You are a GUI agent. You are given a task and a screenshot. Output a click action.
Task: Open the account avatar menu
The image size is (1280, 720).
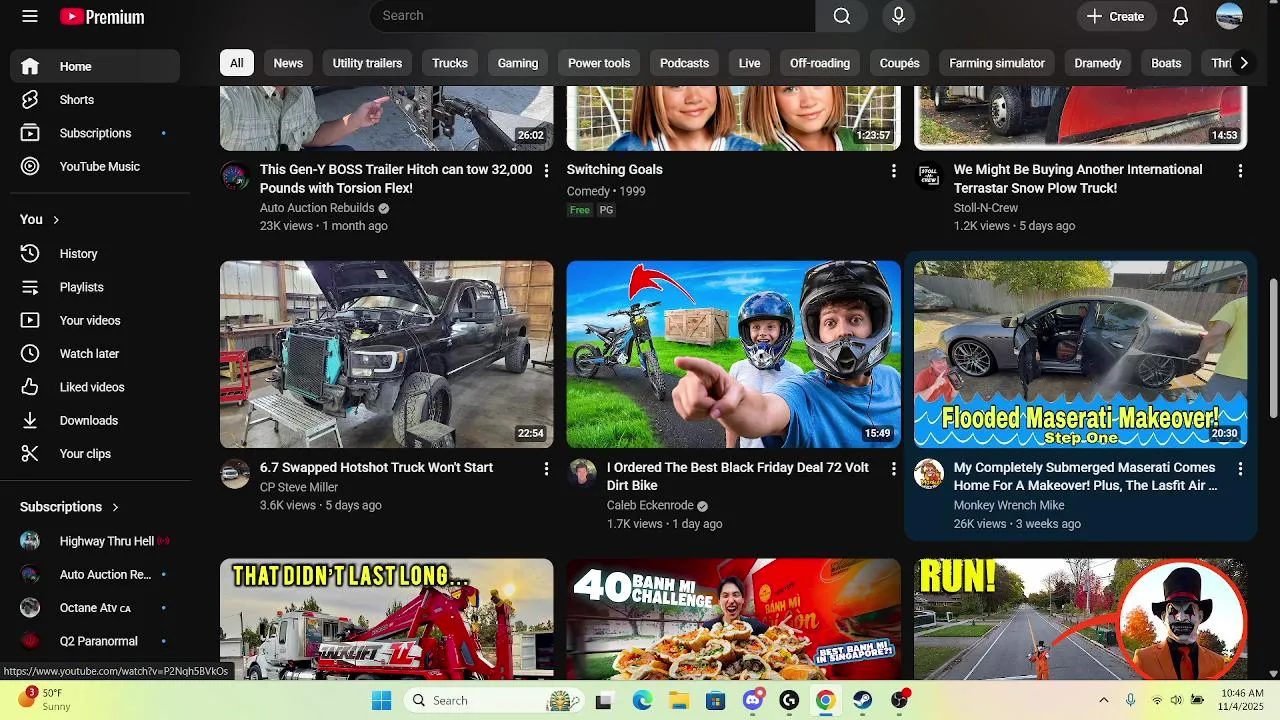(1229, 16)
